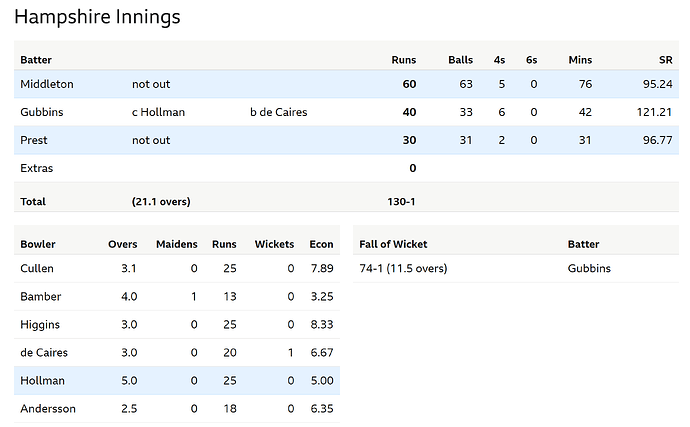Screen dimensions: 690x427
Task: Click the Balls column header
Action: 460,60
